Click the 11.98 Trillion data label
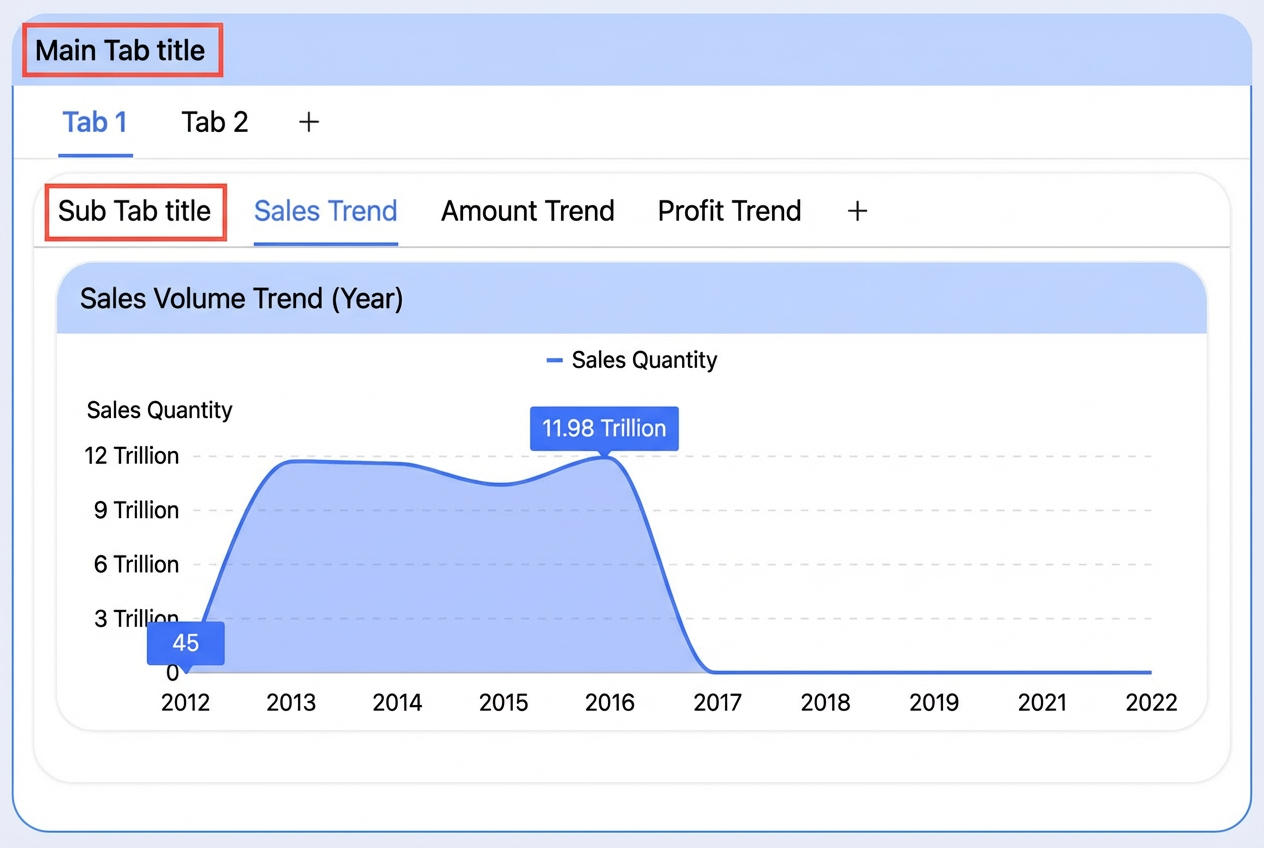 point(604,429)
